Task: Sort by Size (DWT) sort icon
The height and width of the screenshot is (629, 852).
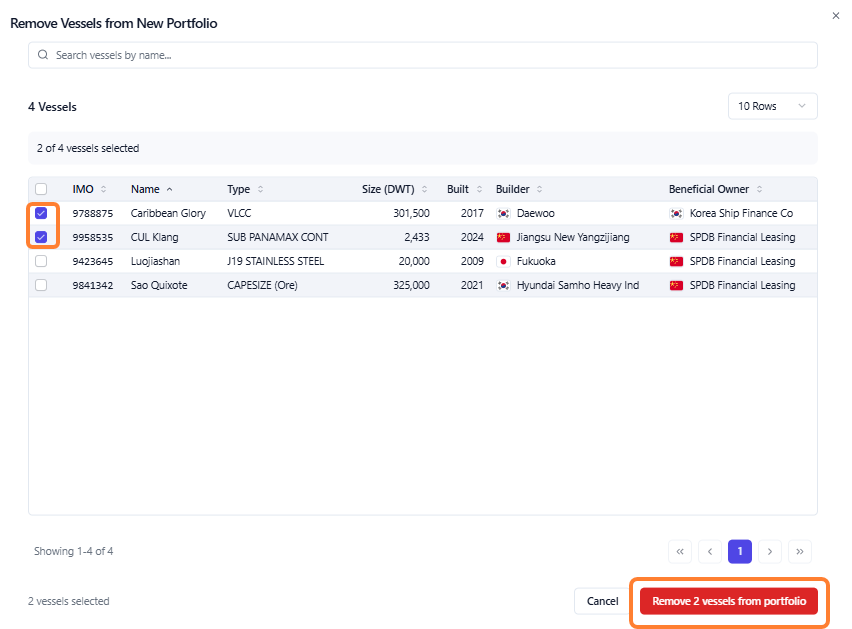Action: [x=424, y=189]
